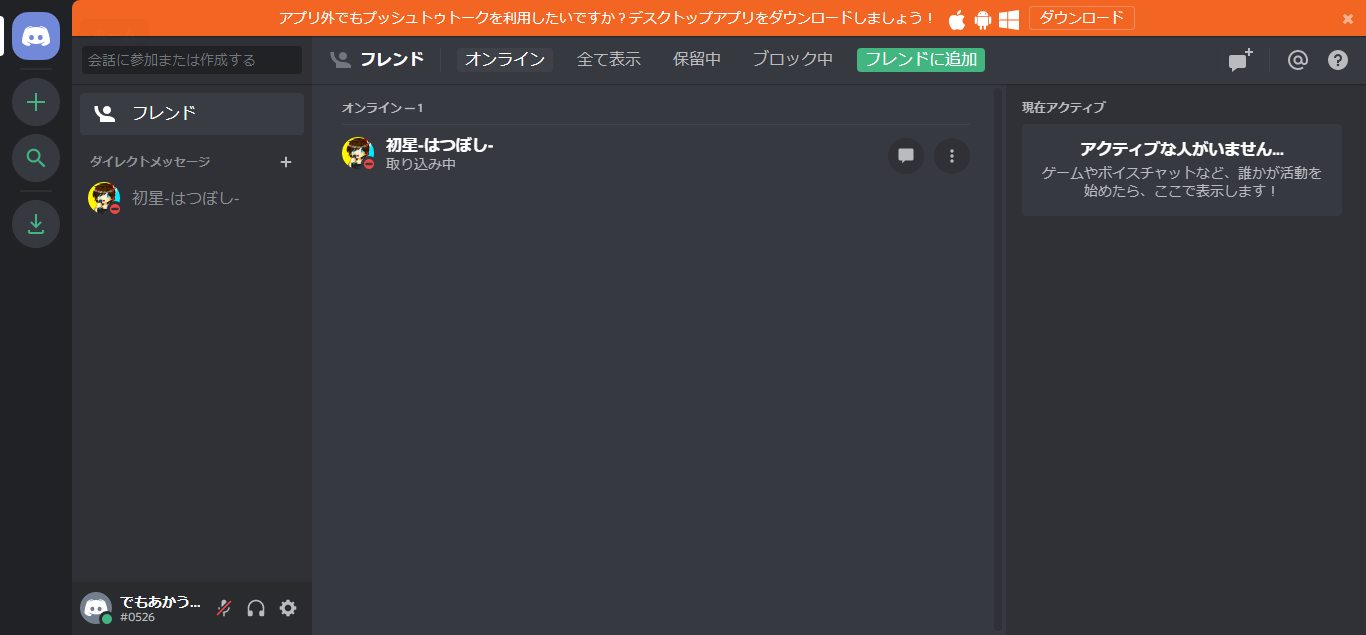1366x635 pixels.
Task: Click own avatar in user panel
Action: [96, 608]
